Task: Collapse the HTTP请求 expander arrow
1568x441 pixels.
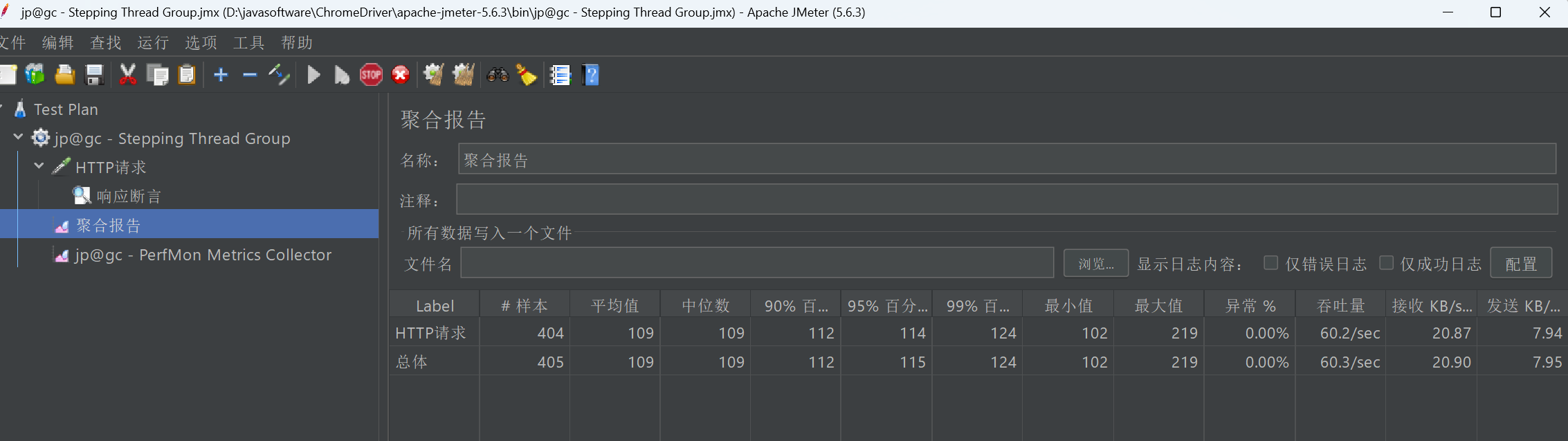Action: pos(39,167)
